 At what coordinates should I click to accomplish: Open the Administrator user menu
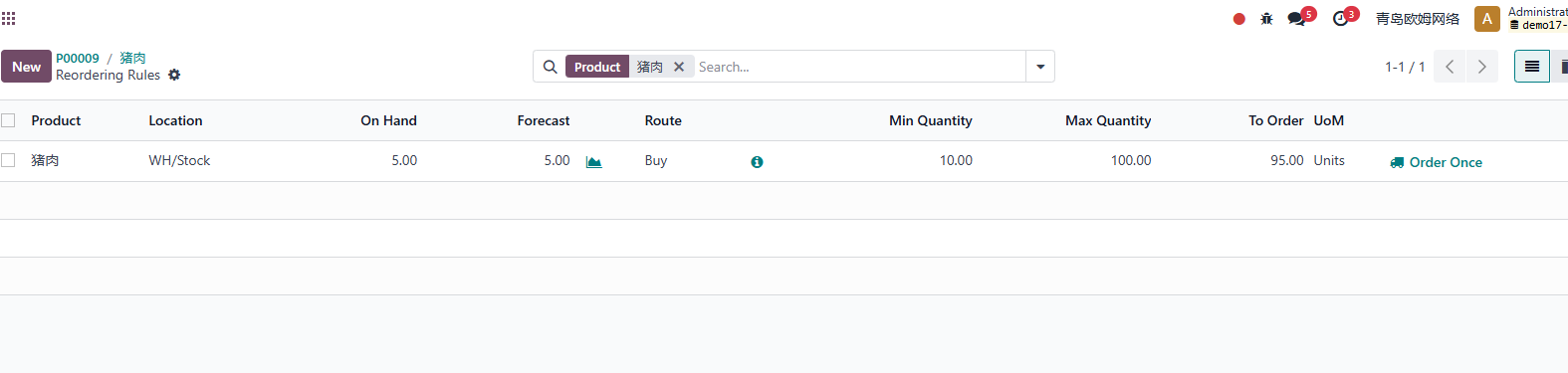click(1520, 19)
